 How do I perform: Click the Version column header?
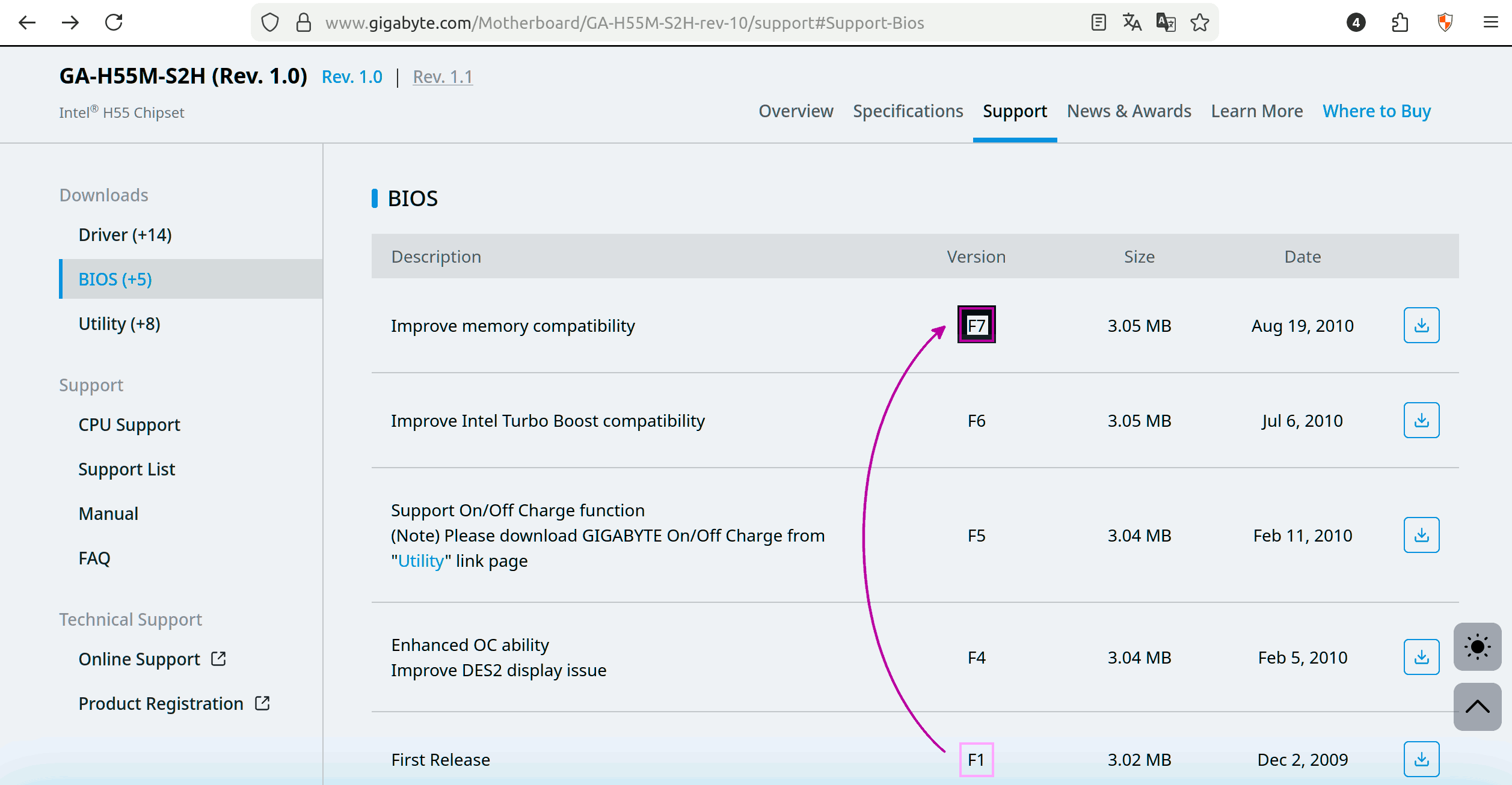coord(976,257)
